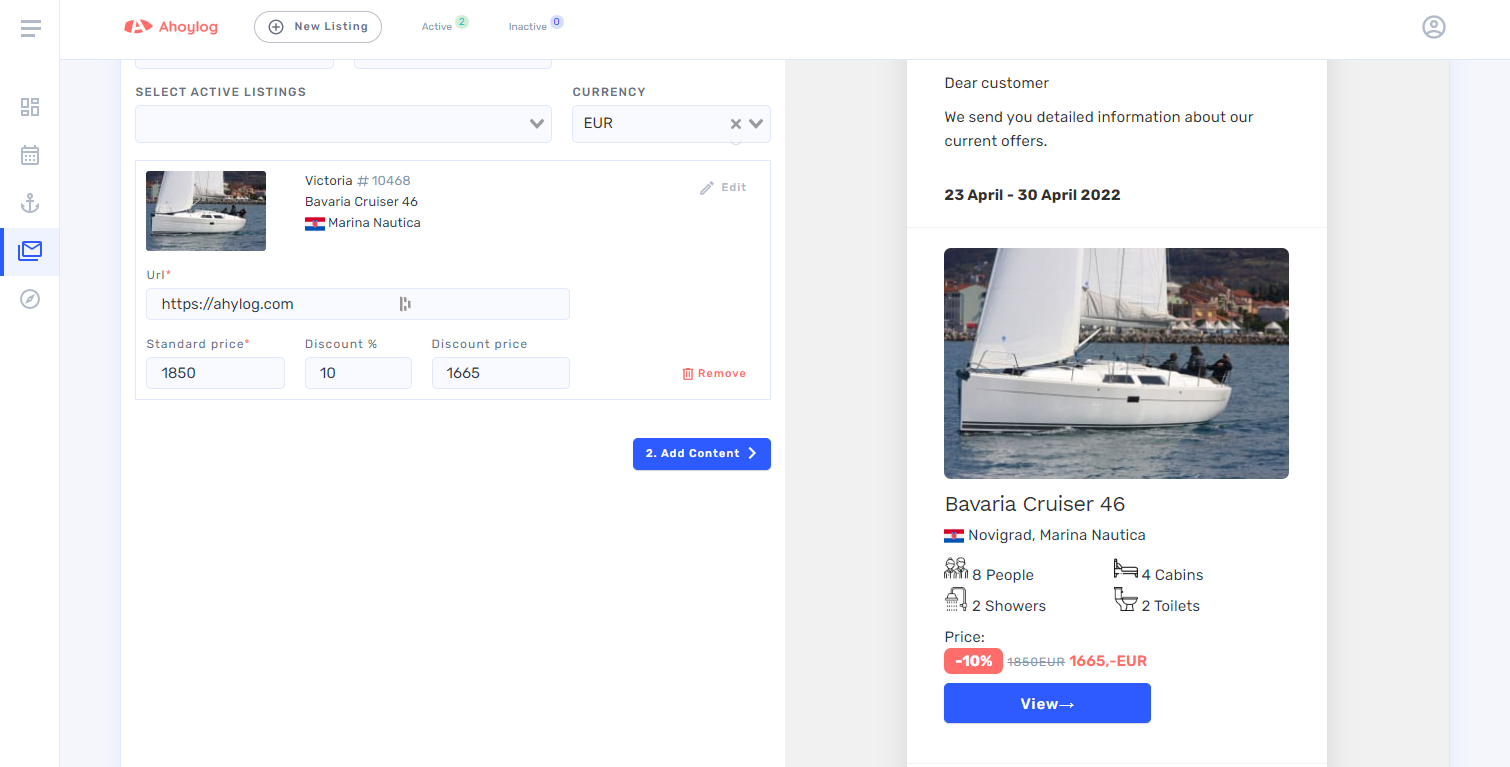Click the 8 People icon
The height and width of the screenshot is (767, 1510).
point(956,569)
